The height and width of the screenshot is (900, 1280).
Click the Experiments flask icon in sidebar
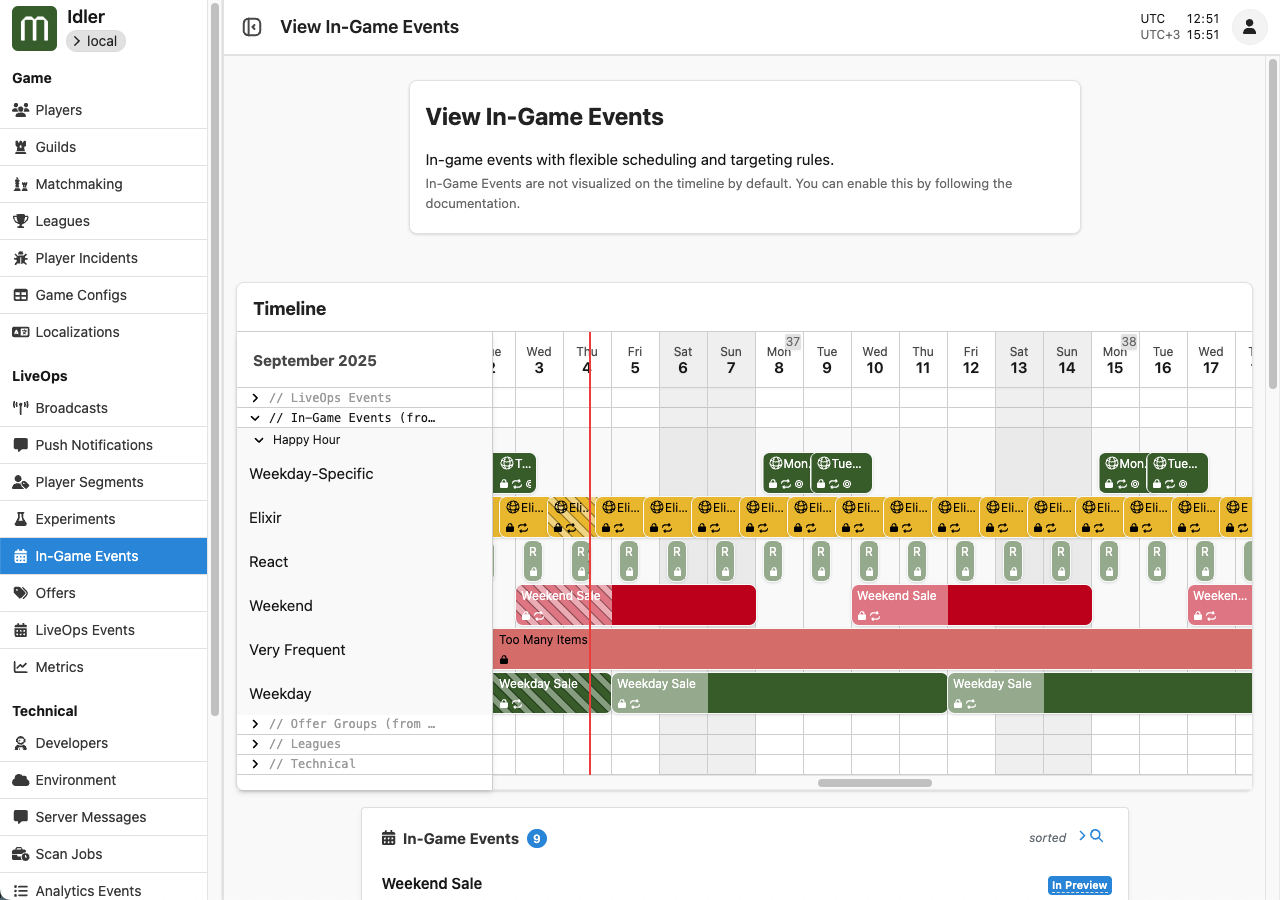click(x=20, y=519)
